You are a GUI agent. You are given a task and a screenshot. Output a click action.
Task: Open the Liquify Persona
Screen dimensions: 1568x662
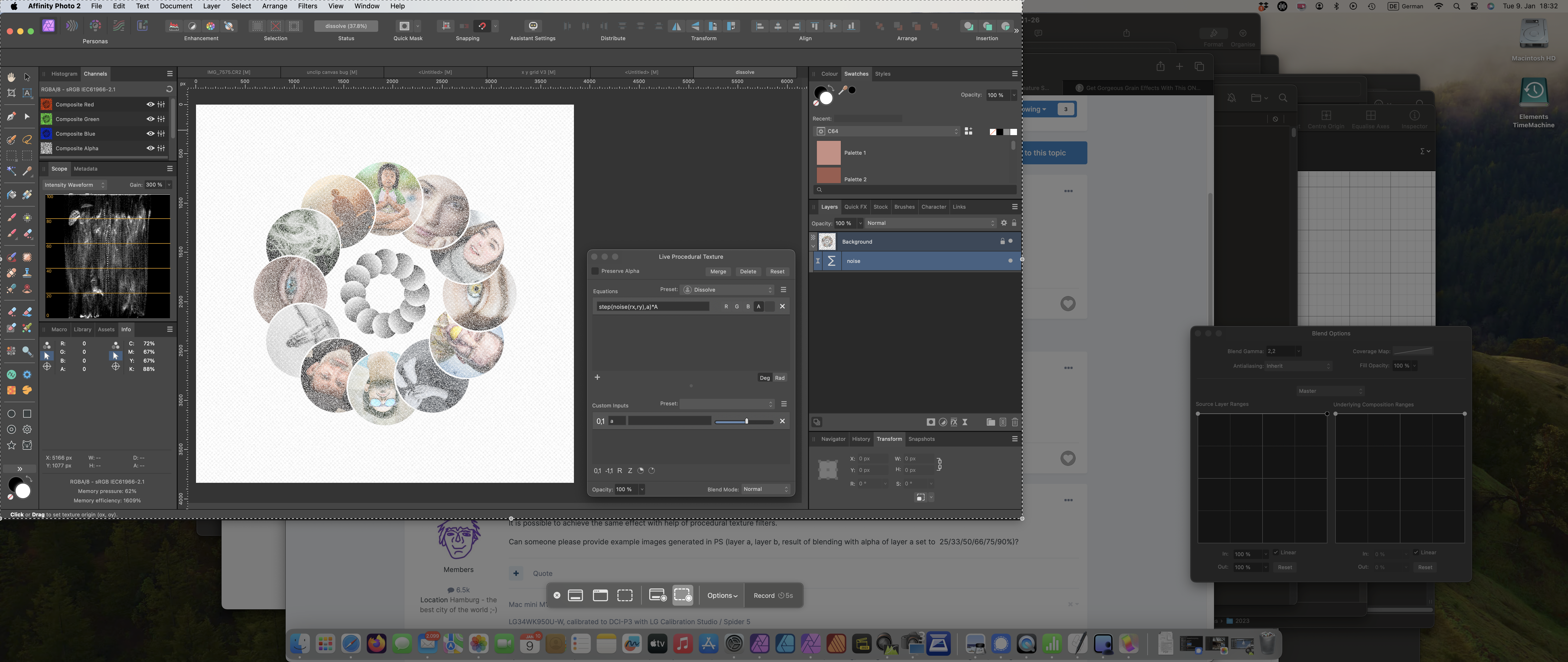[72, 26]
